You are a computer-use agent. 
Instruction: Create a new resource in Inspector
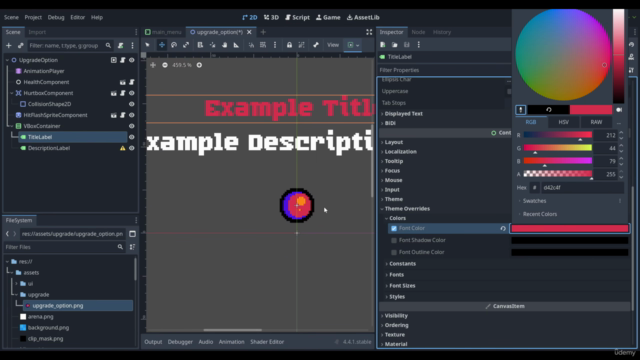383,45
